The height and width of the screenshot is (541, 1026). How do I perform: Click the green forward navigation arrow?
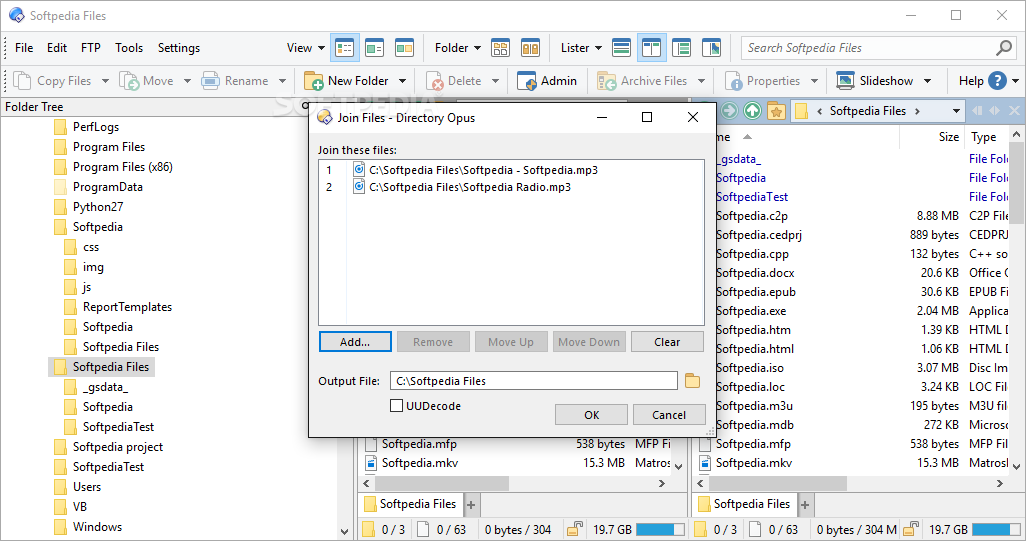(730, 111)
